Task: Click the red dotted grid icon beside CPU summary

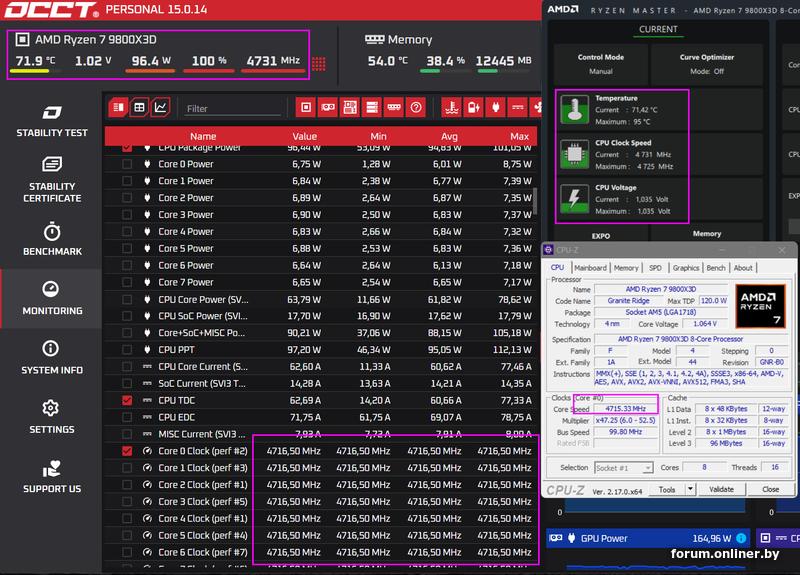Action: 318,64
